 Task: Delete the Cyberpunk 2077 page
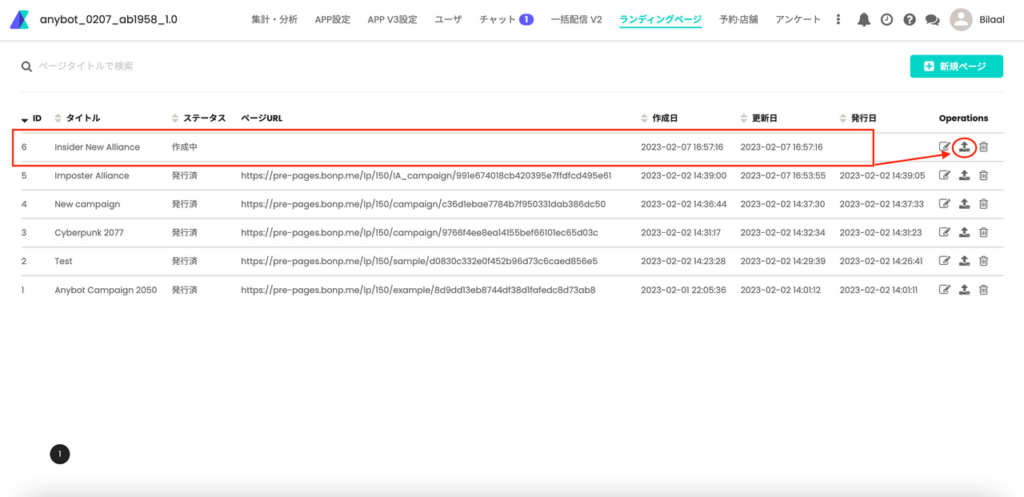click(983, 233)
